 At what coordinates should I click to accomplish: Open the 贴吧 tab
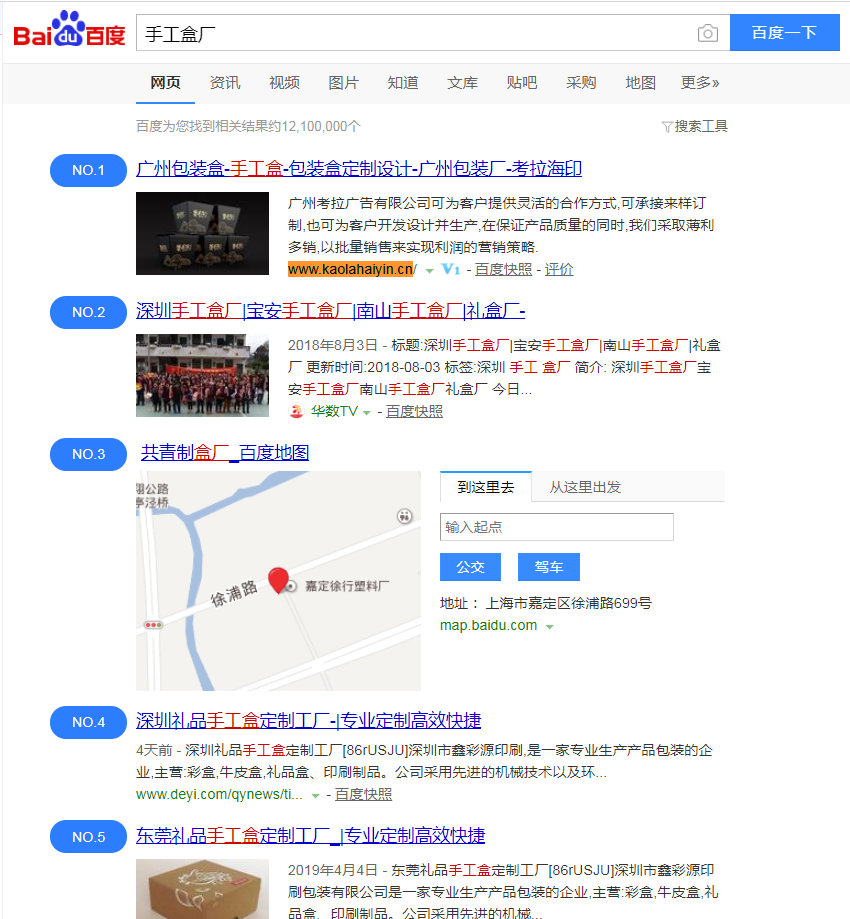(x=522, y=83)
